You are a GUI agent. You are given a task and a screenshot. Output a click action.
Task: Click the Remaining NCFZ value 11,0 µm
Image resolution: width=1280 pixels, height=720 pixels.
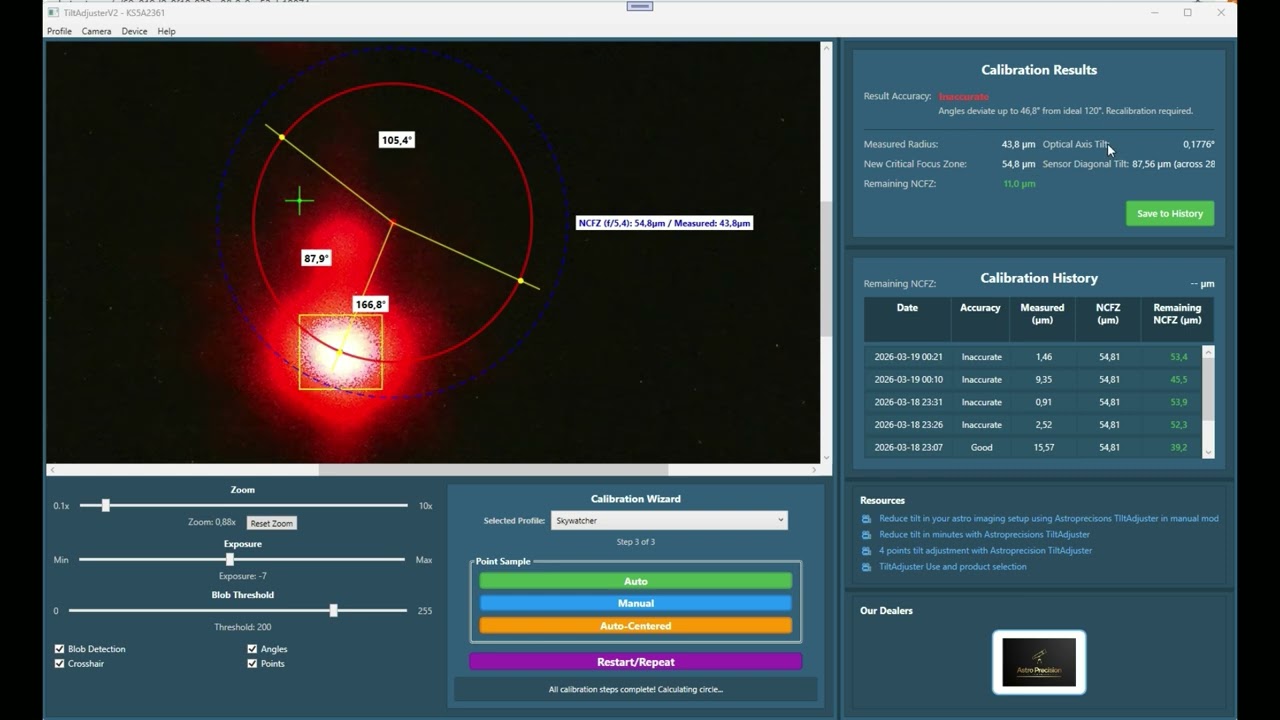1019,184
